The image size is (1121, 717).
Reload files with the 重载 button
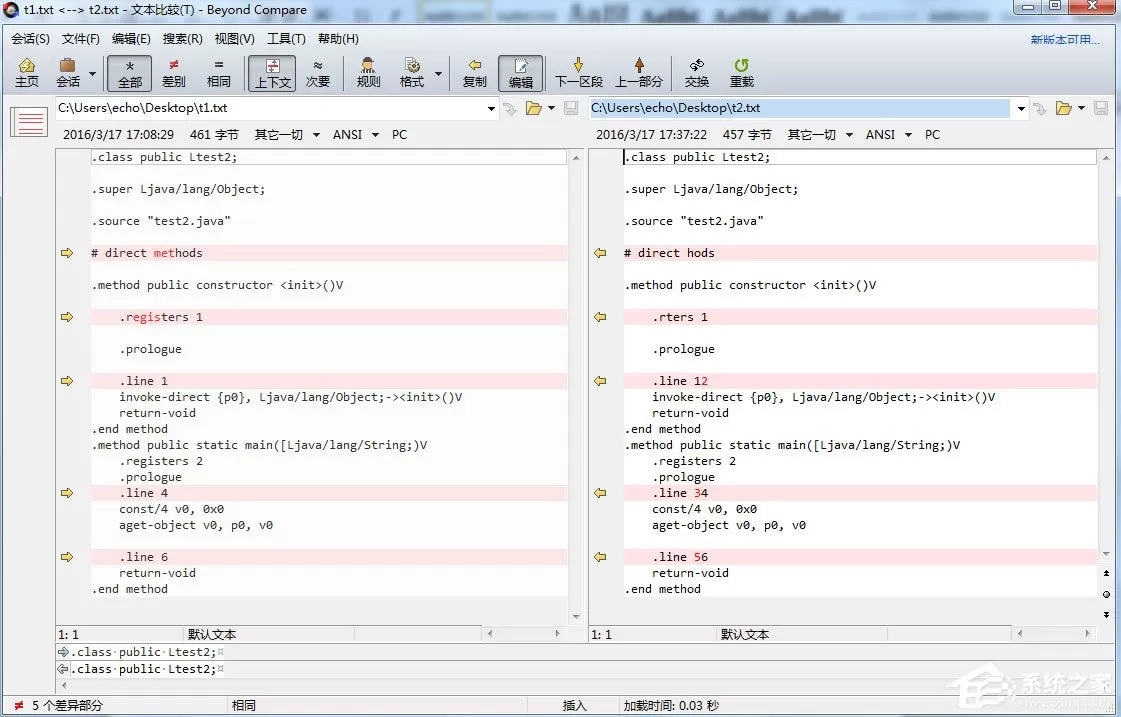pos(741,74)
